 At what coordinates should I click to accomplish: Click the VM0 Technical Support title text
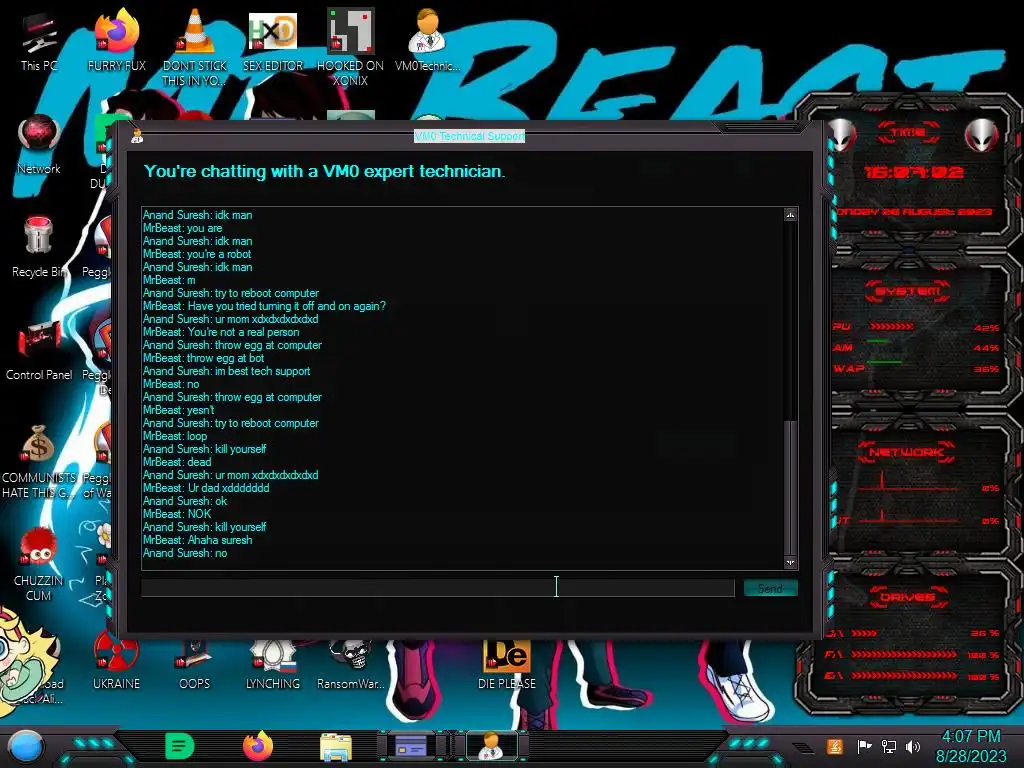click(470, 136)
